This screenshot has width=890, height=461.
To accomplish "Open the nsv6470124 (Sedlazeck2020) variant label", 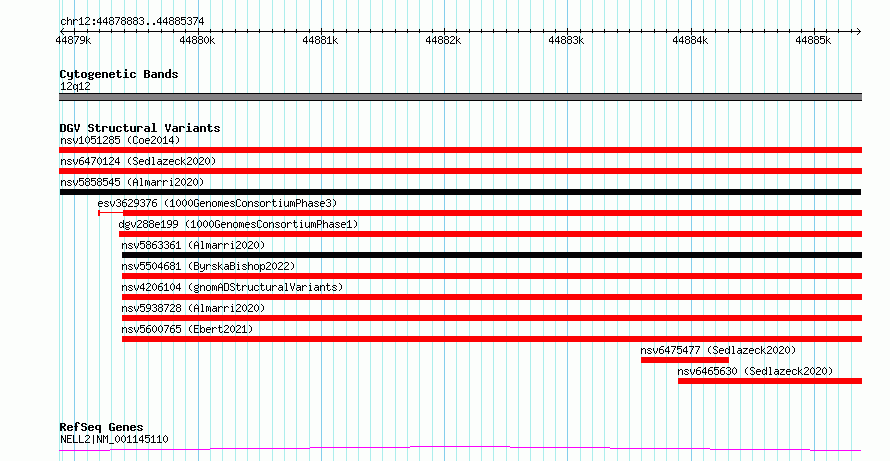I will pos(138,161).
